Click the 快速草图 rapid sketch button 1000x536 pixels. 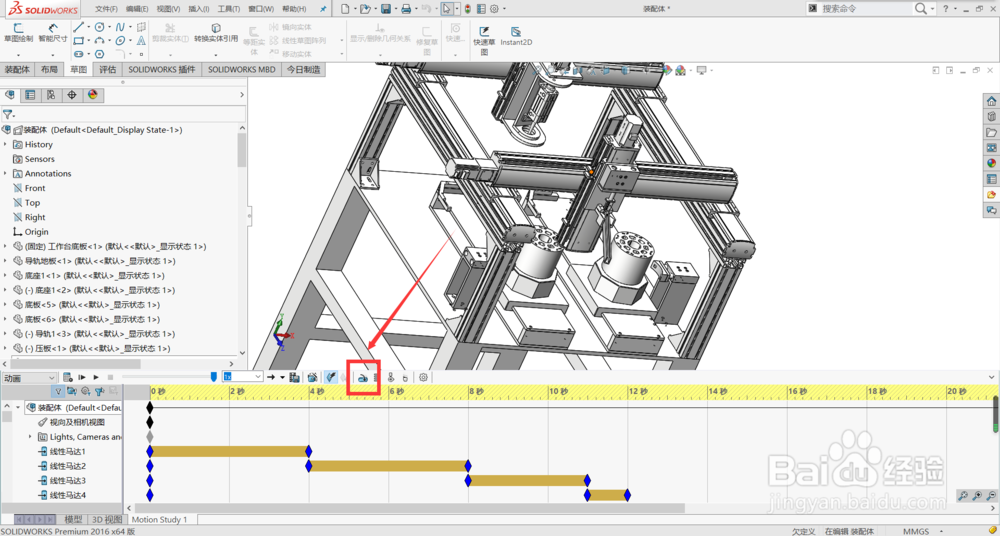tap(485, 41)
